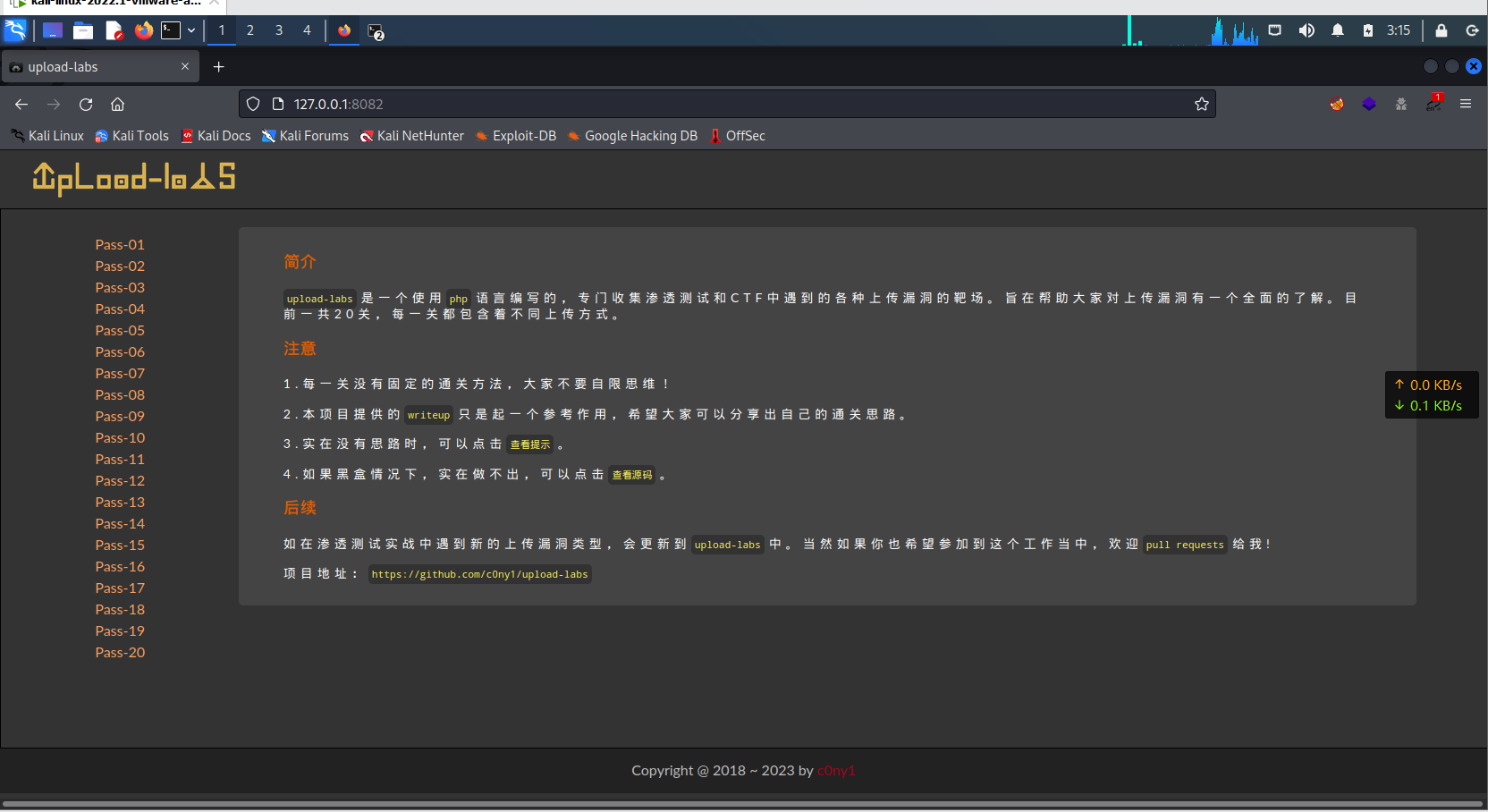Reload the current page

[86, 104]
